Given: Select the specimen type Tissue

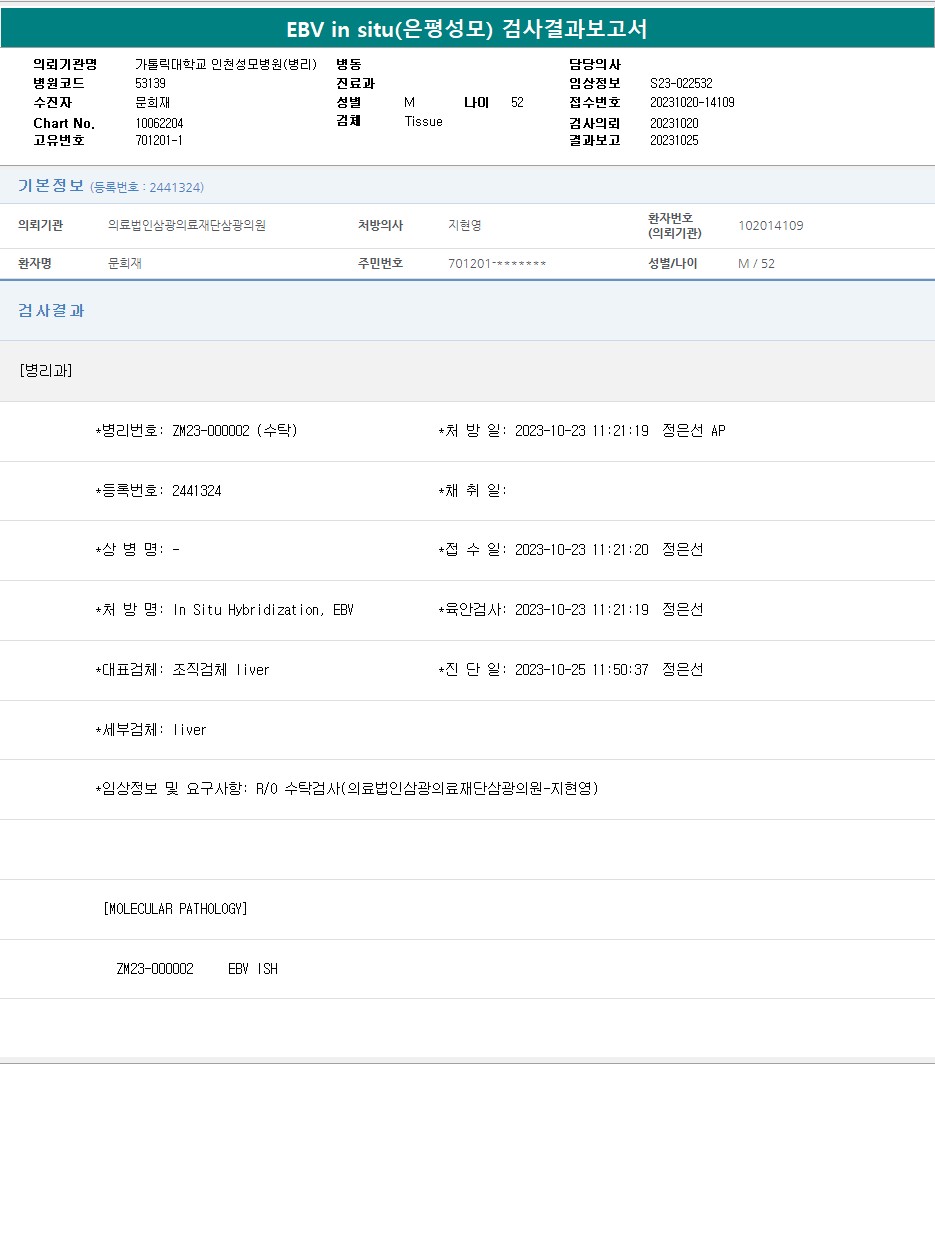Looking at the screenshot, I should (423, 122).
